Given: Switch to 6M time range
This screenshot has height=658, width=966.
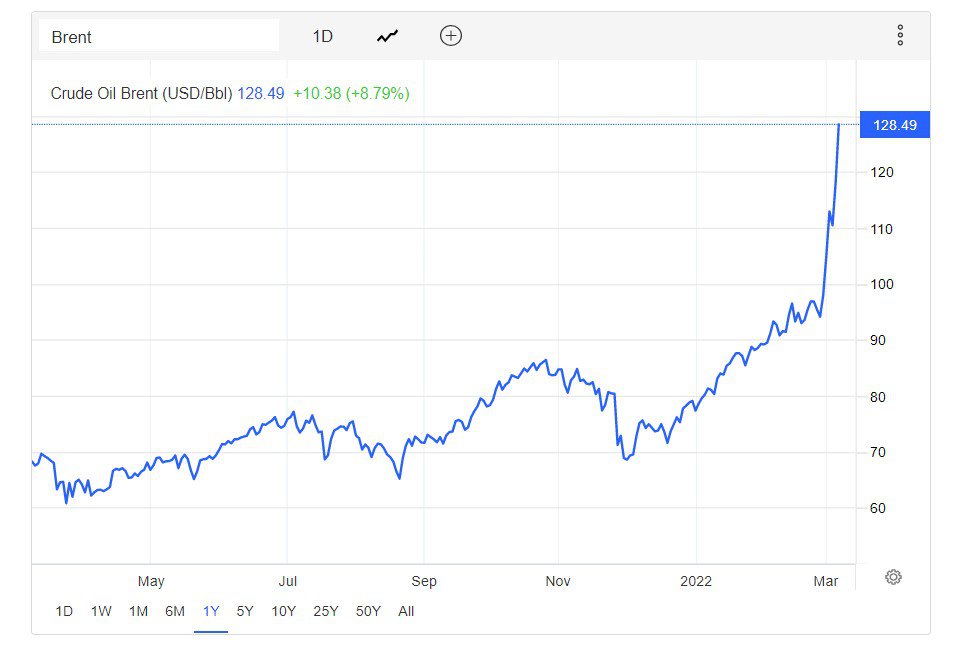Looking at the screenshot, I should tap(175, 611).
